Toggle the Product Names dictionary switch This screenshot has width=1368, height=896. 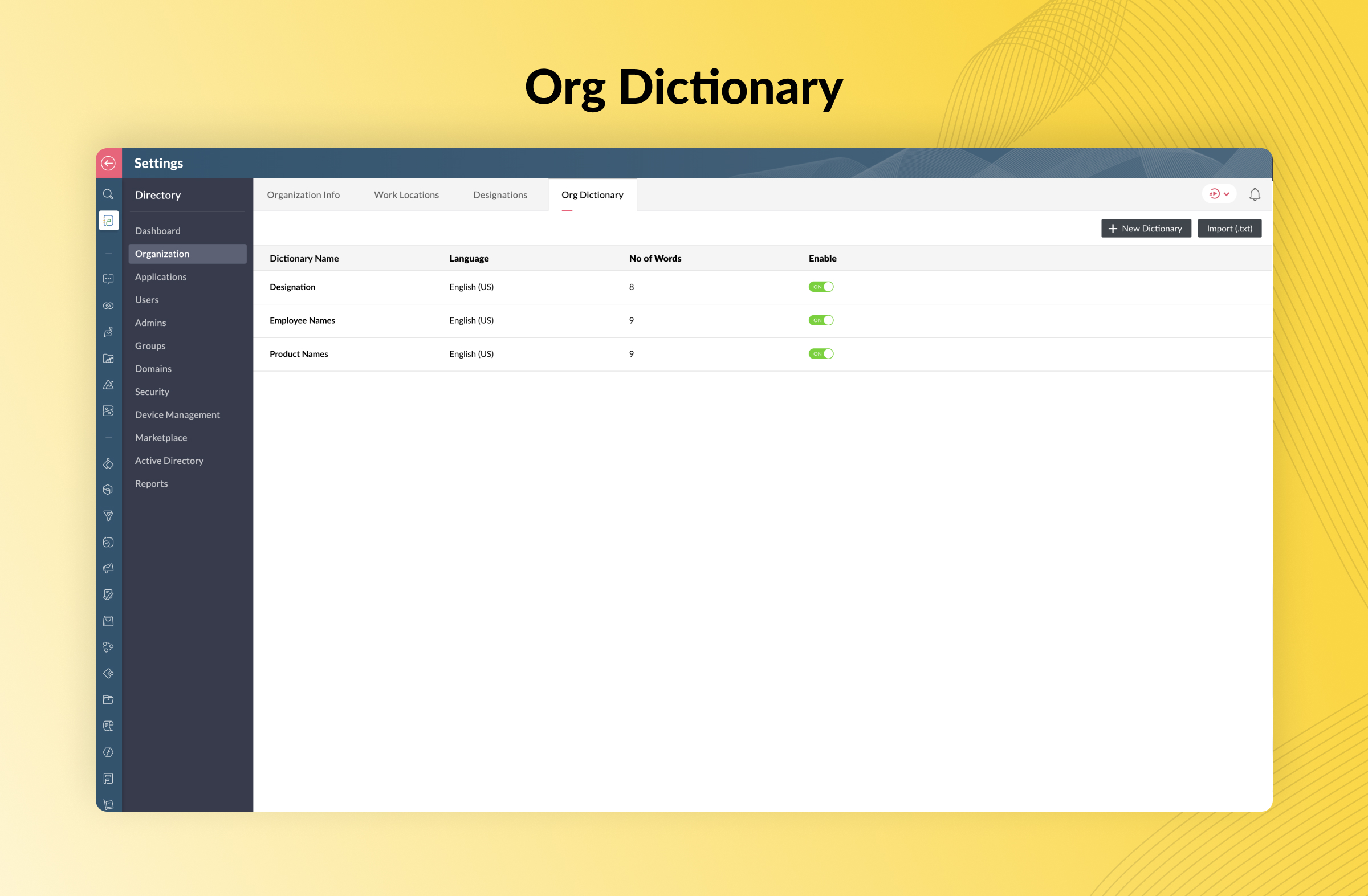(x=821, y=353)
